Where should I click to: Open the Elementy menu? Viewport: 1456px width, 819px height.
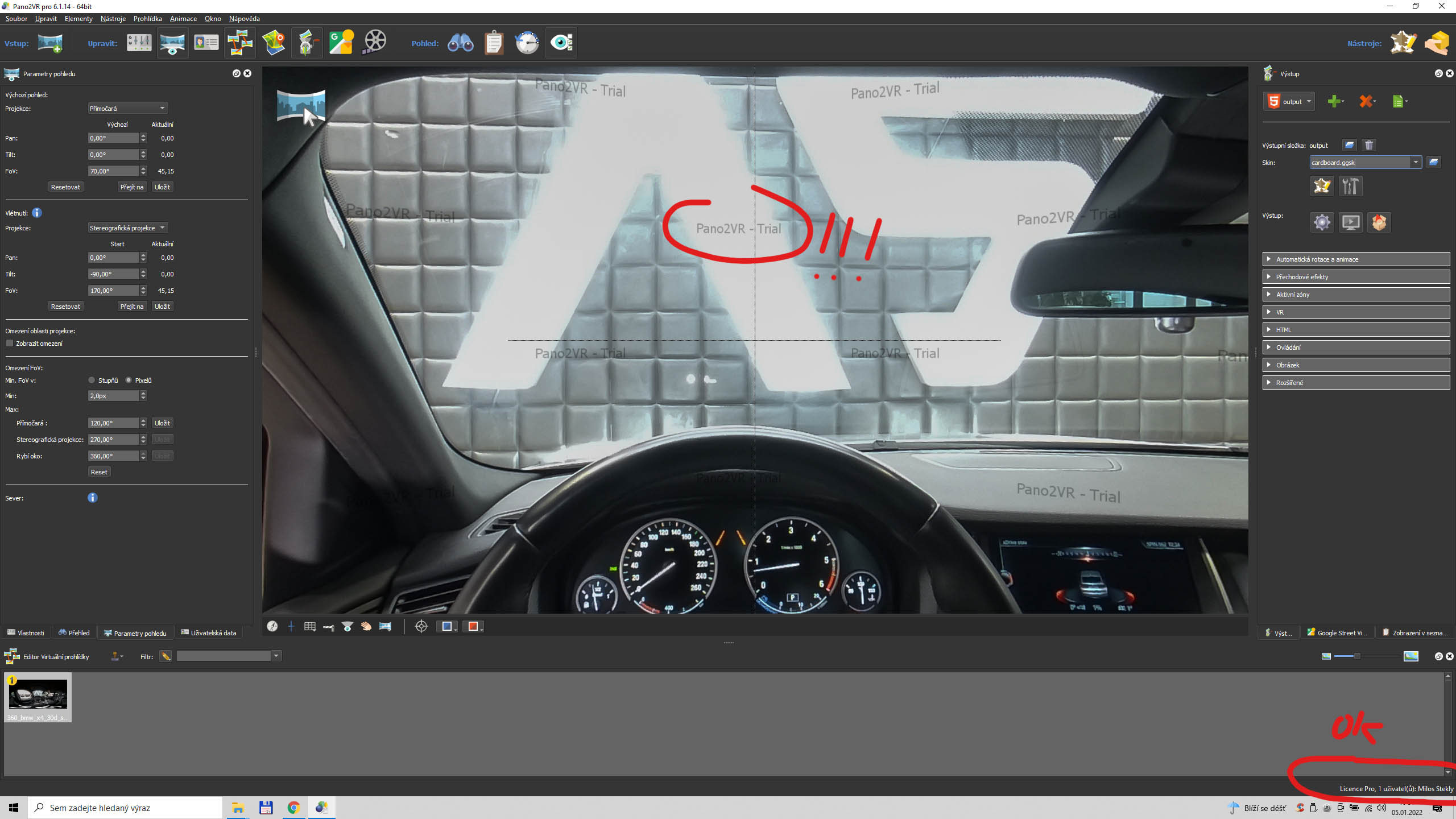pyautogui.click(x=78, y=19)
